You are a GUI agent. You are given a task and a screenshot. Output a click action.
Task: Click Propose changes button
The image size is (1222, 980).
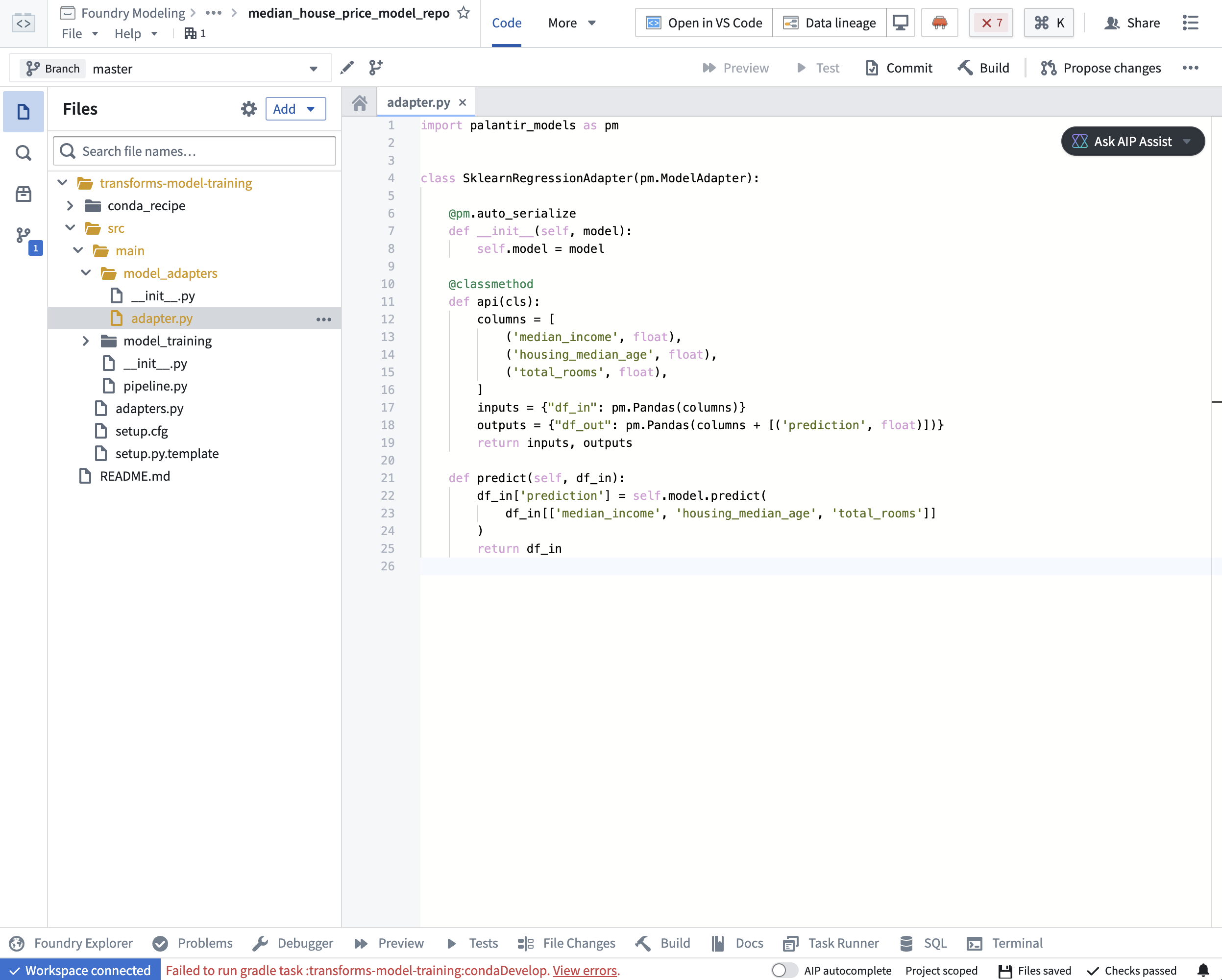[1100, 68]
